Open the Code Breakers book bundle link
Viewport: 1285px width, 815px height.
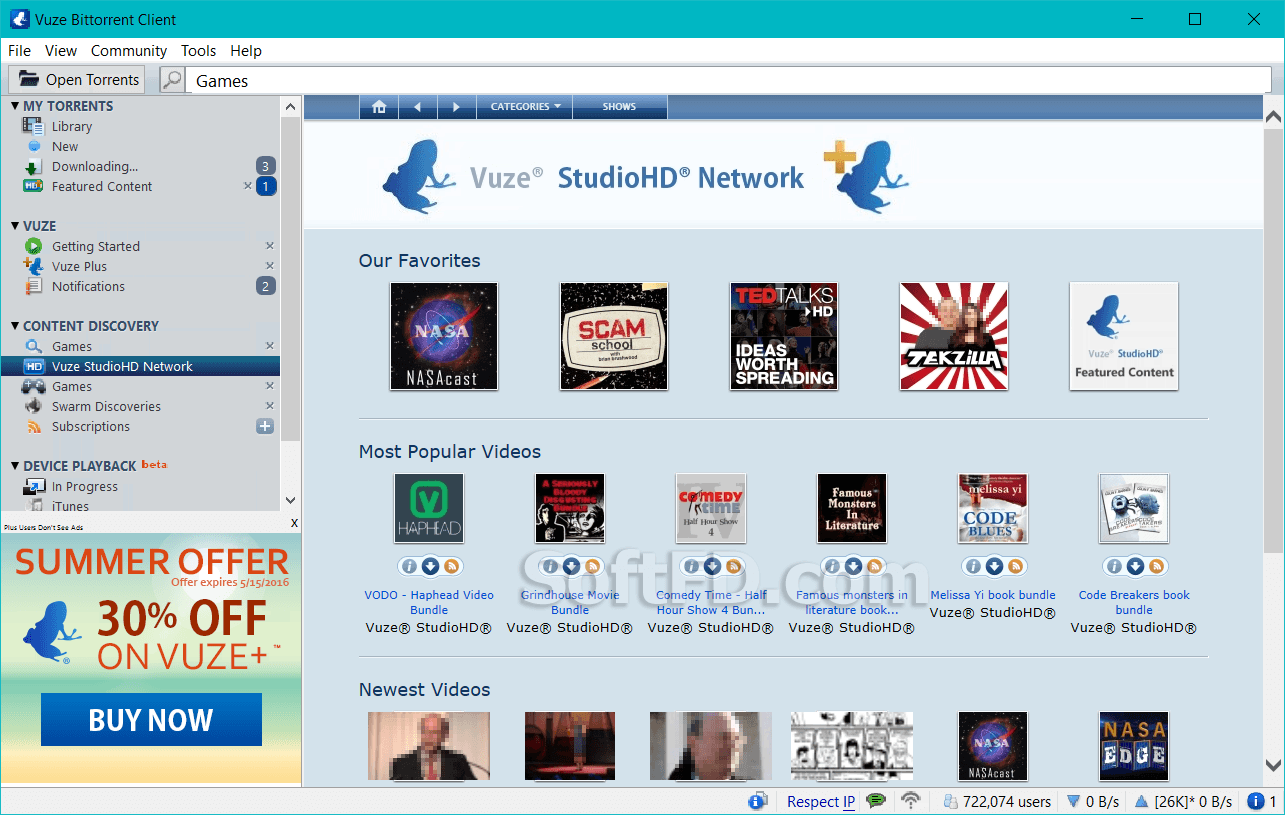pyautogui.click(x=1134, y=602)
